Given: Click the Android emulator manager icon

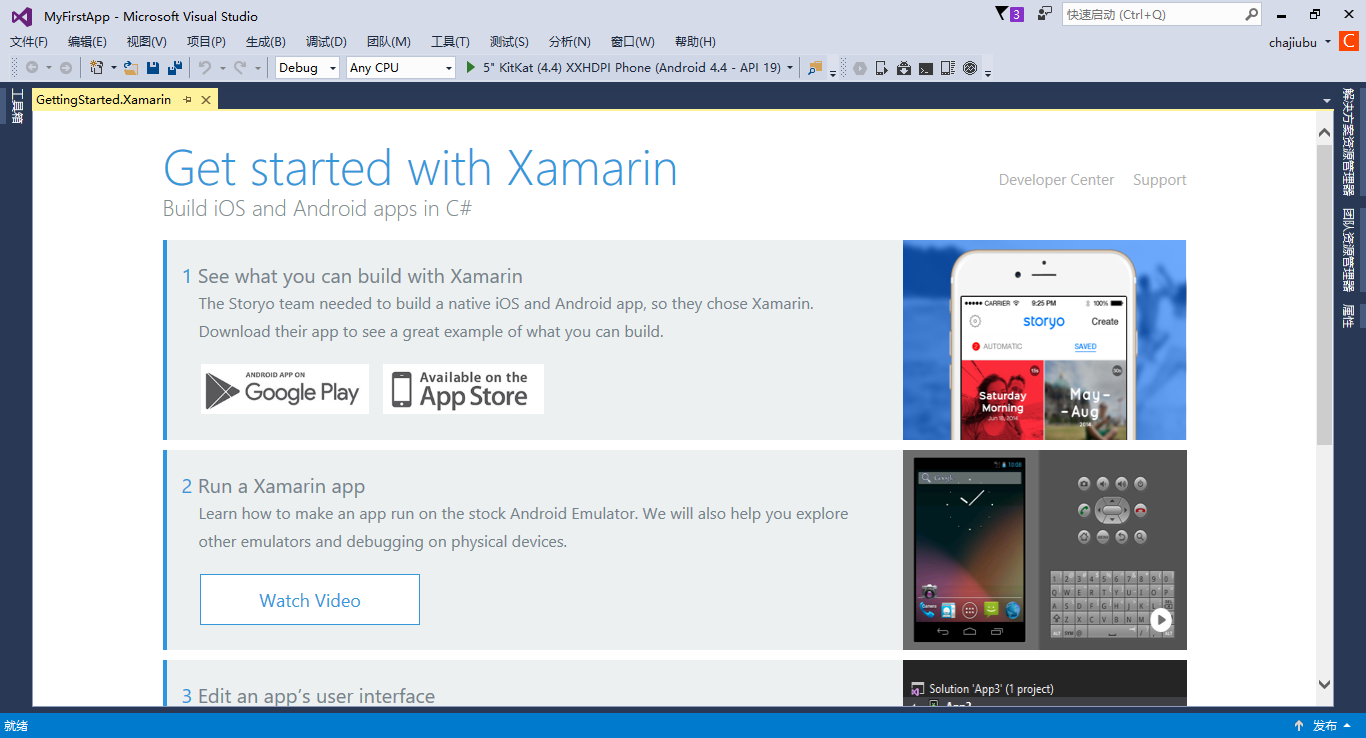Looking at the screenshot, I should click(x=948, y=68).
